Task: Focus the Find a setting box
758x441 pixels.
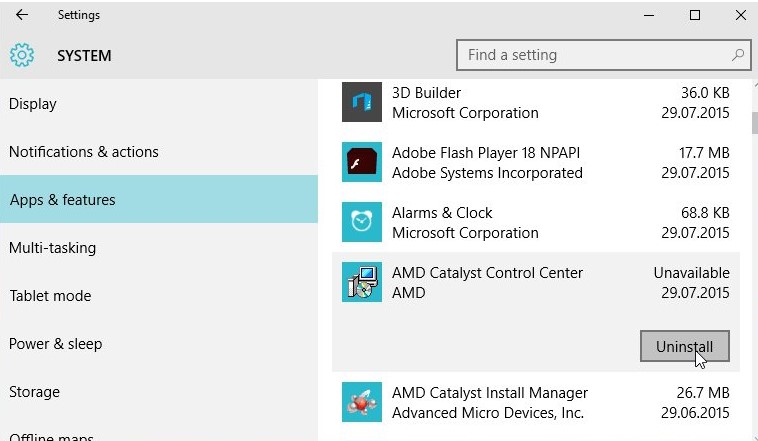Action: (x=603, y=55)
